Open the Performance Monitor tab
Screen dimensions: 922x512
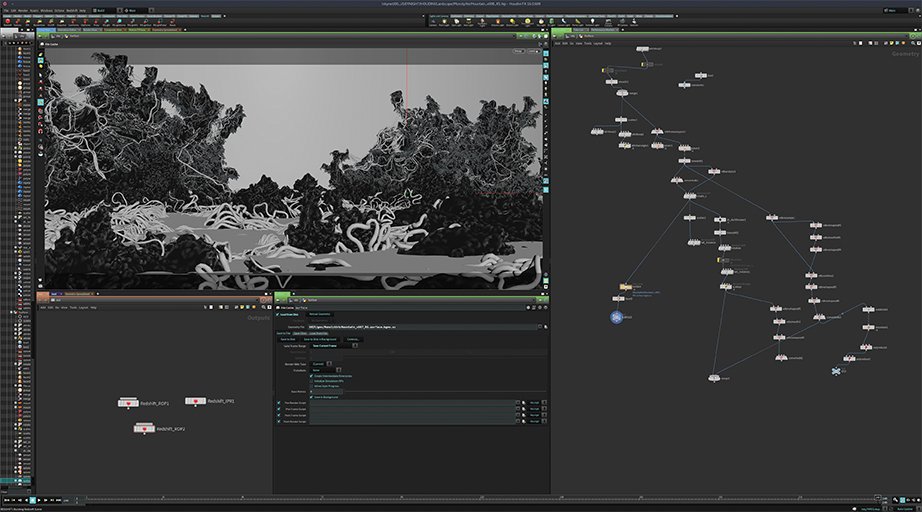point(604,29)
